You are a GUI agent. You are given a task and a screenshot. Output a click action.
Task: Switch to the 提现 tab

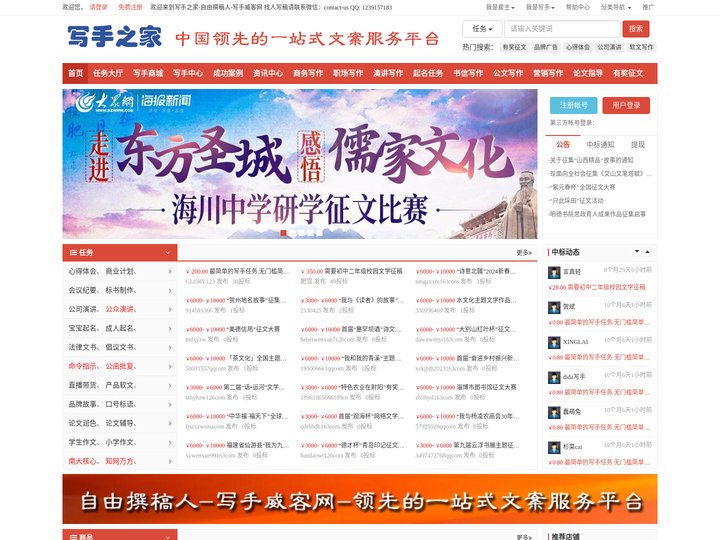pos(638,145)
